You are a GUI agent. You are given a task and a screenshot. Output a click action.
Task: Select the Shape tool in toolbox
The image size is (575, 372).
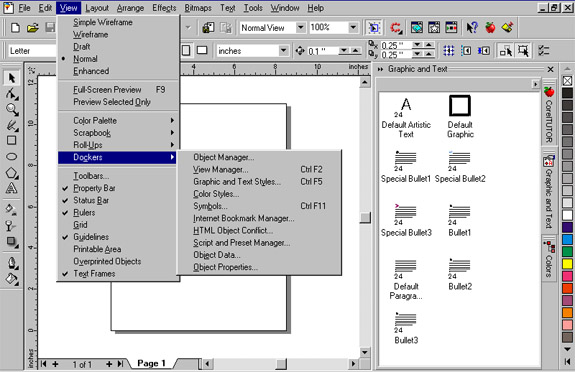[11, 94]
